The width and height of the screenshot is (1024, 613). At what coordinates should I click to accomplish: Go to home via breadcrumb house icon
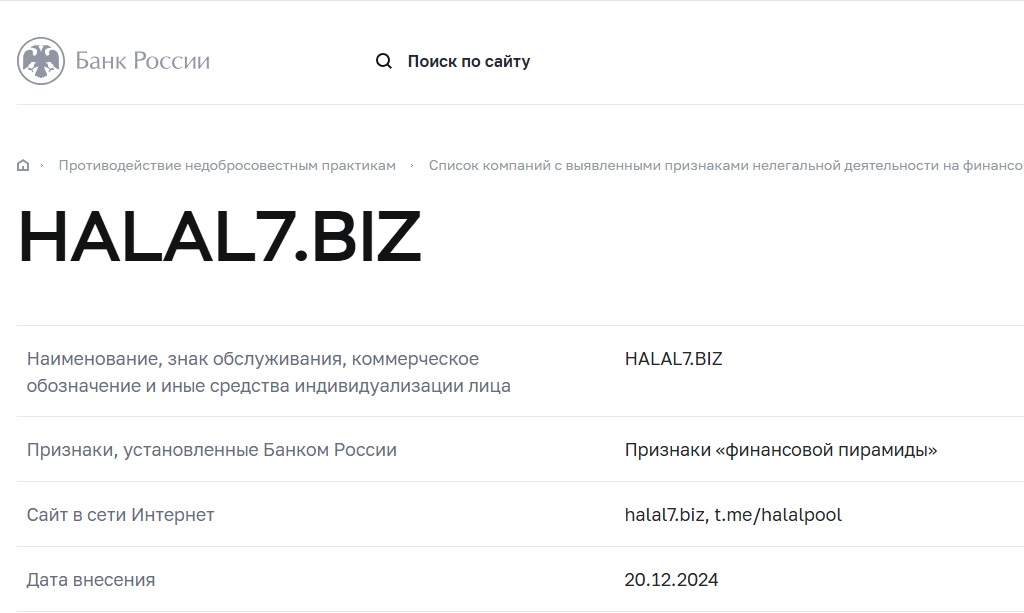coord(23,165)
